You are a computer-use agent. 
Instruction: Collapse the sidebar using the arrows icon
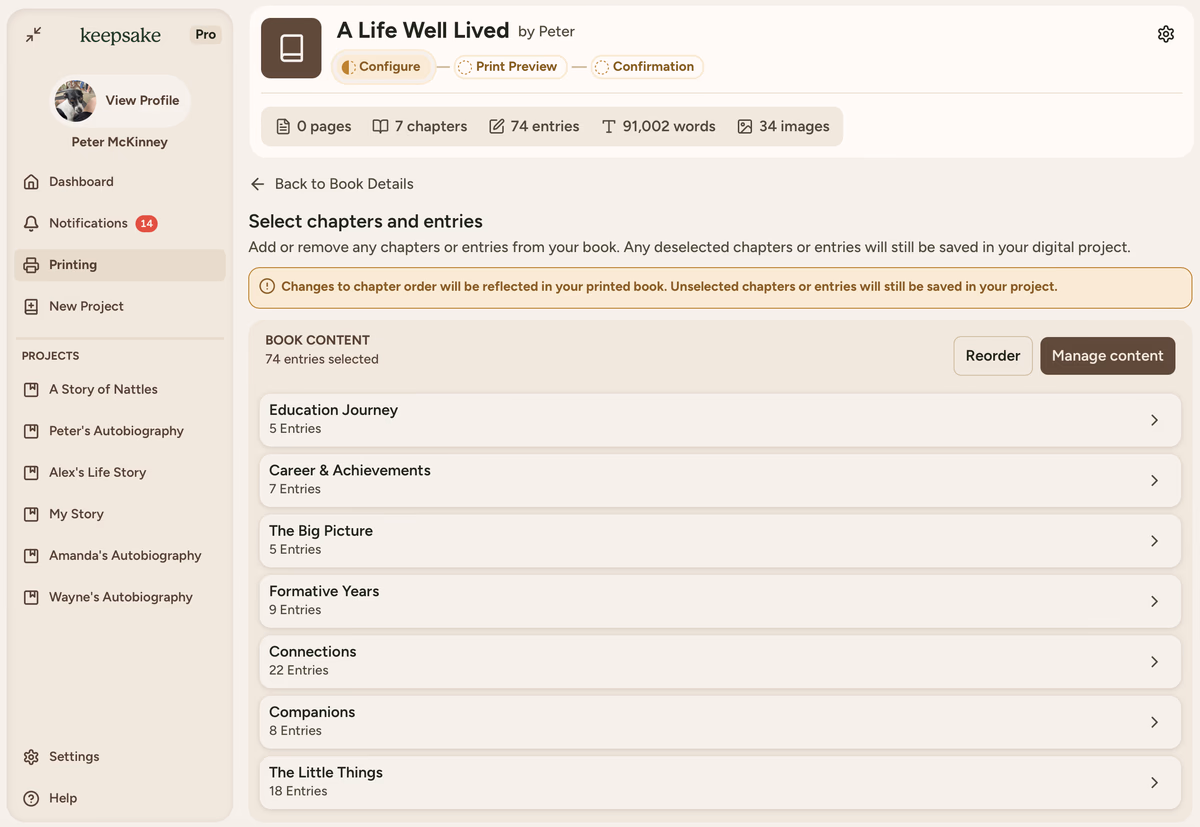33,34
